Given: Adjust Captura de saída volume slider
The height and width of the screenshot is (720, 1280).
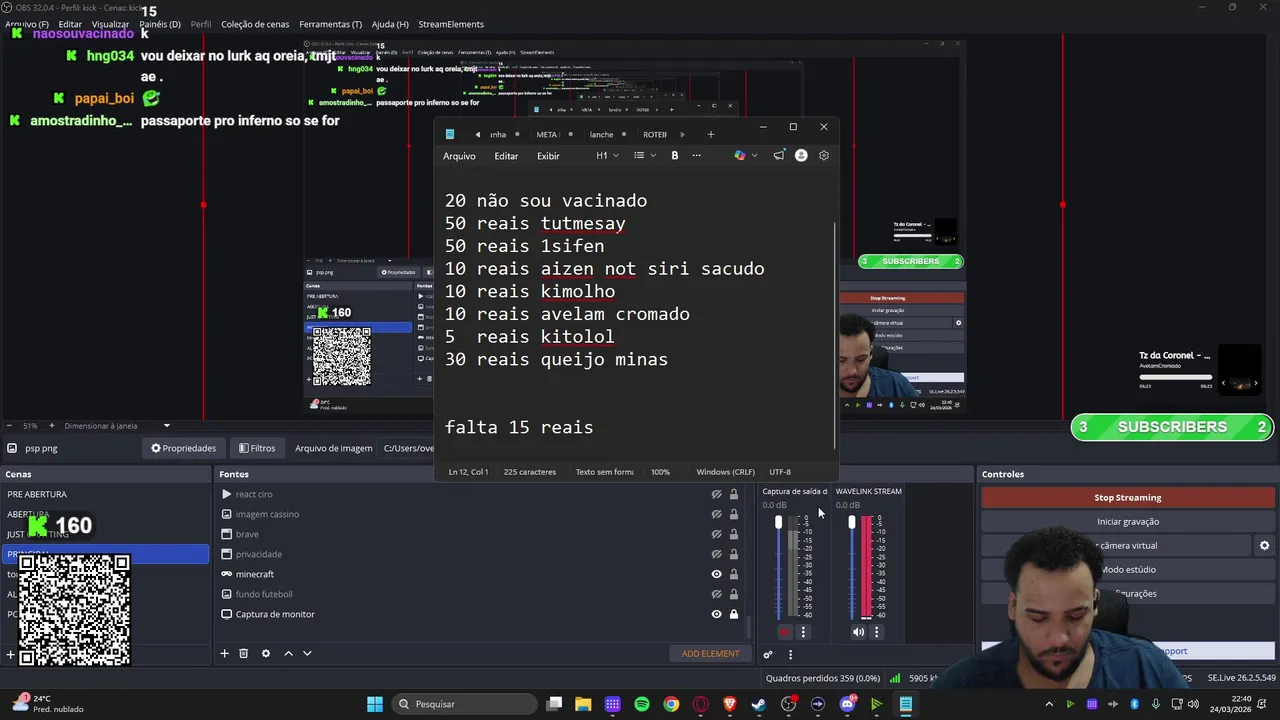Looking at the screenshot, I should click(779, 567).
